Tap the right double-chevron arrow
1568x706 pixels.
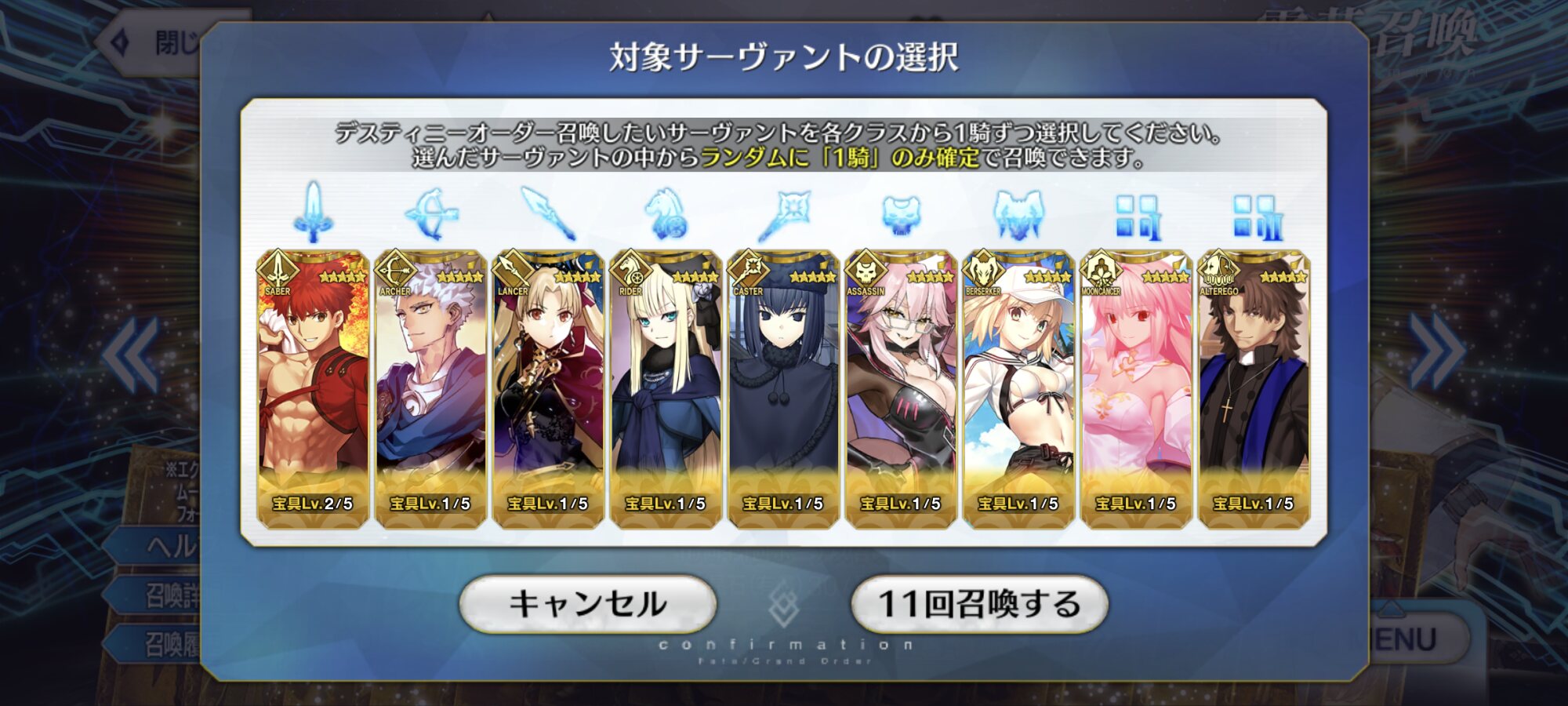[1435, 352]
